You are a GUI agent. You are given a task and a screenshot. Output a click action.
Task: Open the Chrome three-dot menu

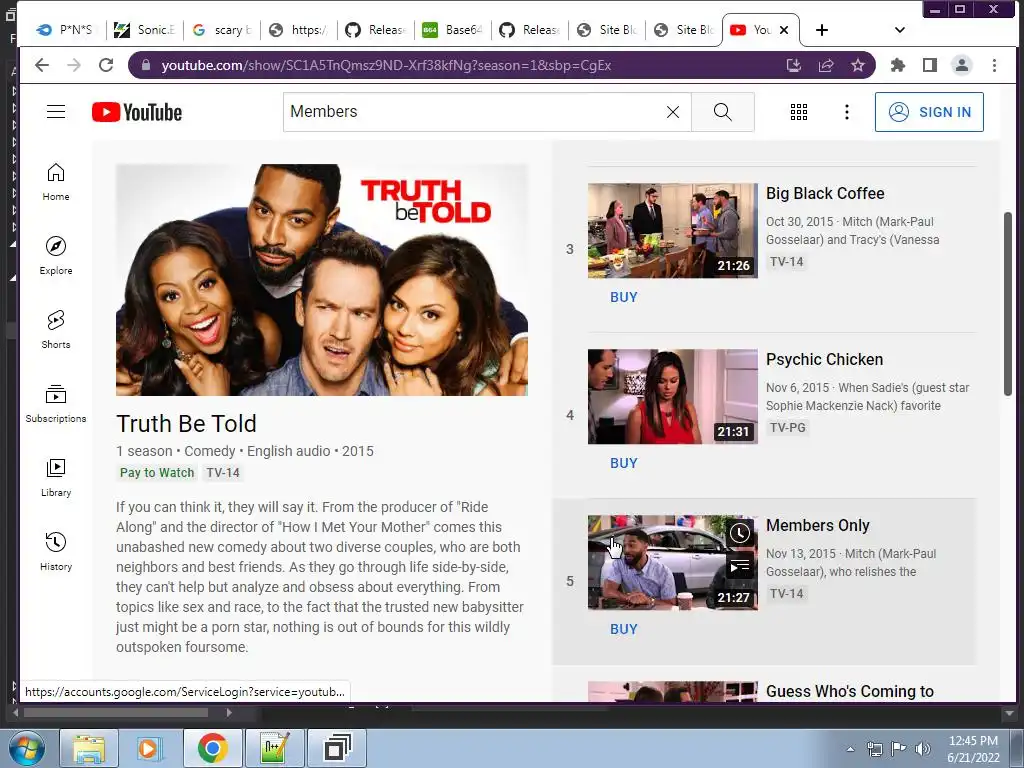click(994, 65)
